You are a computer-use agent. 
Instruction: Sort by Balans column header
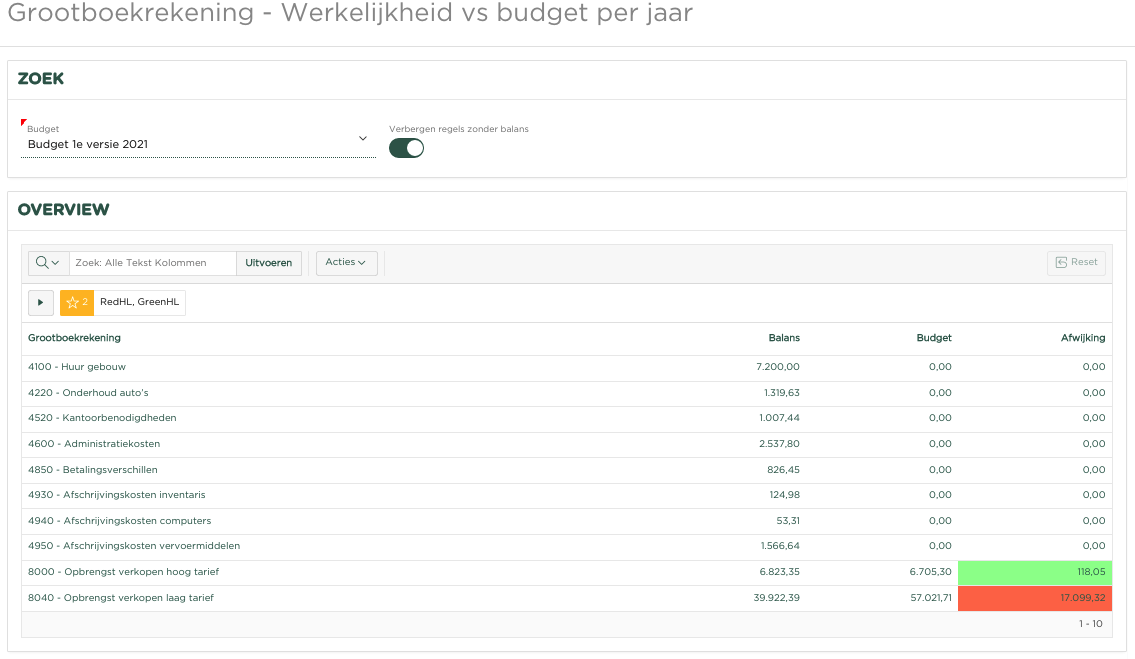pos(784,338)
